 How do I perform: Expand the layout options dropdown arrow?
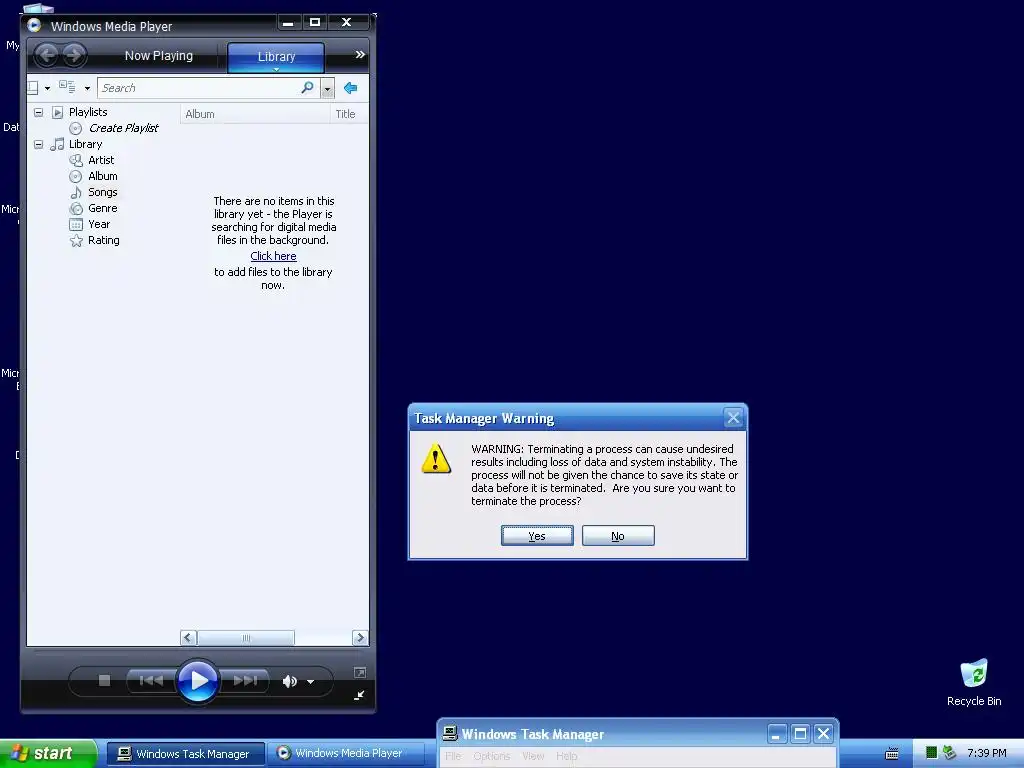click(x=47, y=88)
